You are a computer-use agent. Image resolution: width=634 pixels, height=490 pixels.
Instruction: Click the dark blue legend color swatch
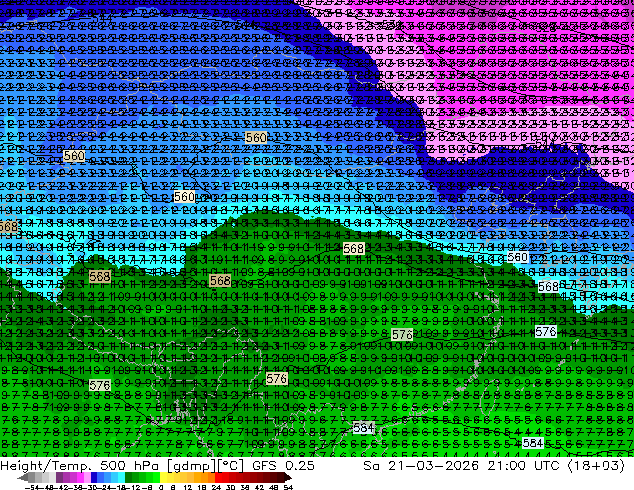[94, 477]
